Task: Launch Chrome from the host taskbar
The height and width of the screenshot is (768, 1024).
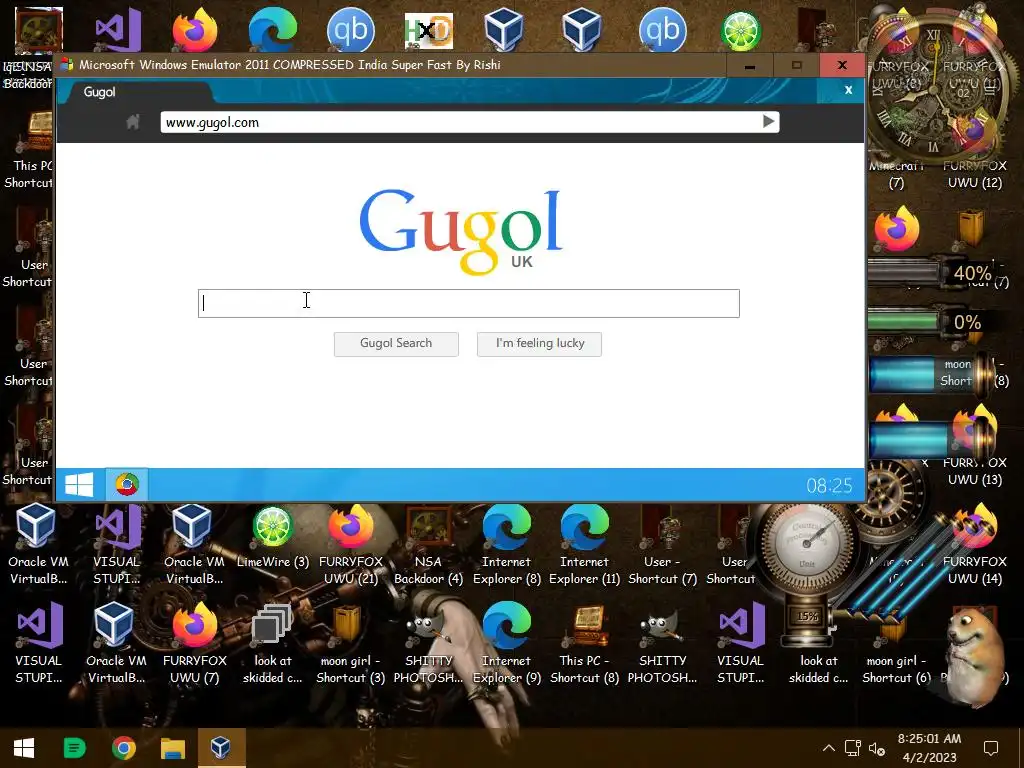Action: pos(123,748)
